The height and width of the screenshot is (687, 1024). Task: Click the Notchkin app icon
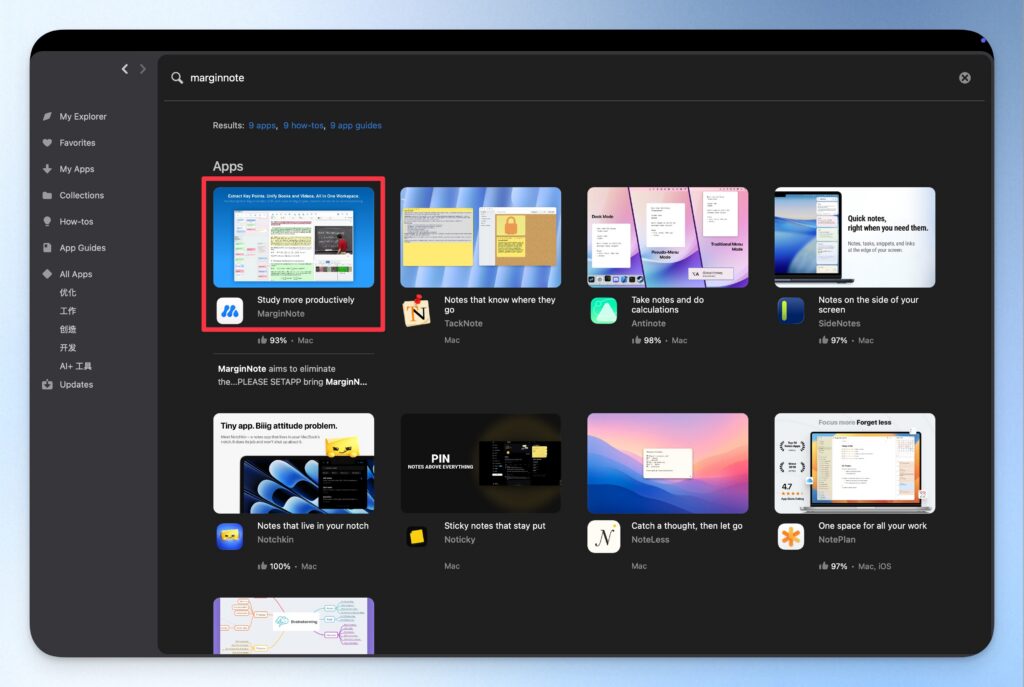(230, 537)
